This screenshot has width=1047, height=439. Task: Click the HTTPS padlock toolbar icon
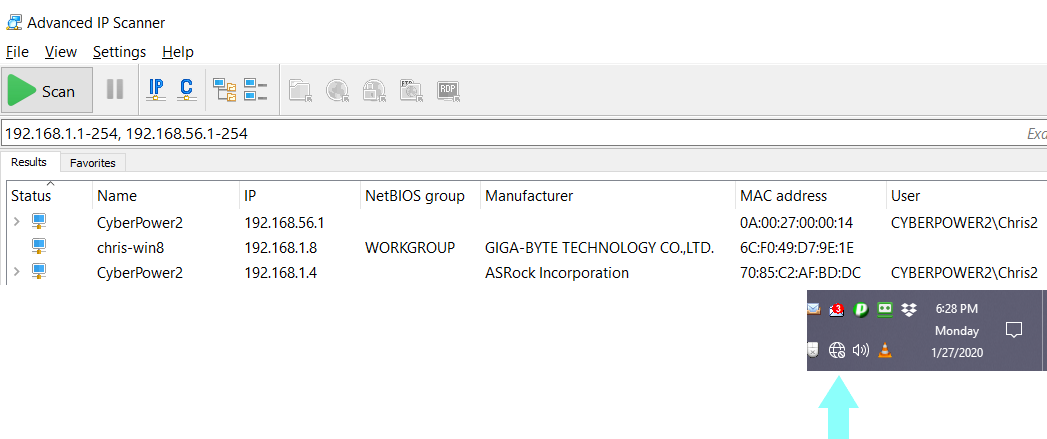(374, 90)
